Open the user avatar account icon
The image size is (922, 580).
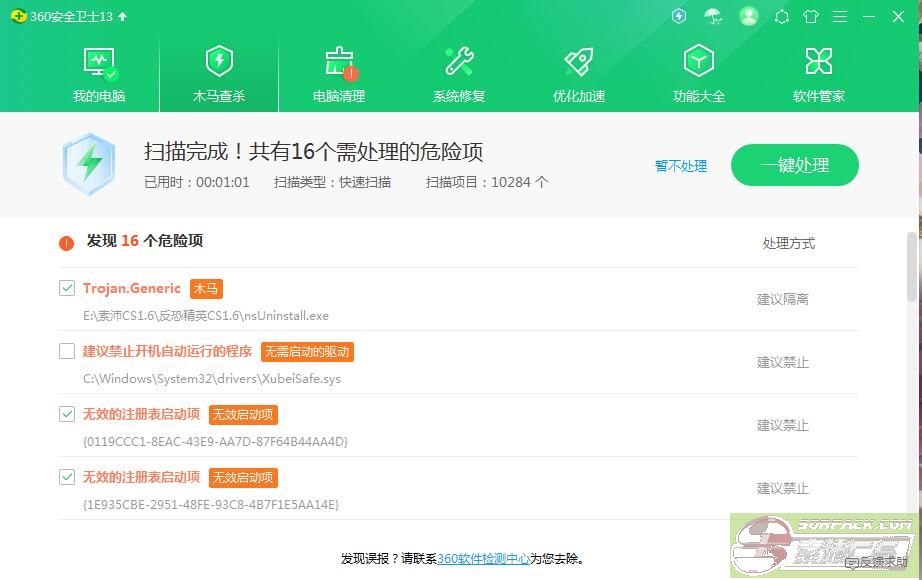[749, 16]
